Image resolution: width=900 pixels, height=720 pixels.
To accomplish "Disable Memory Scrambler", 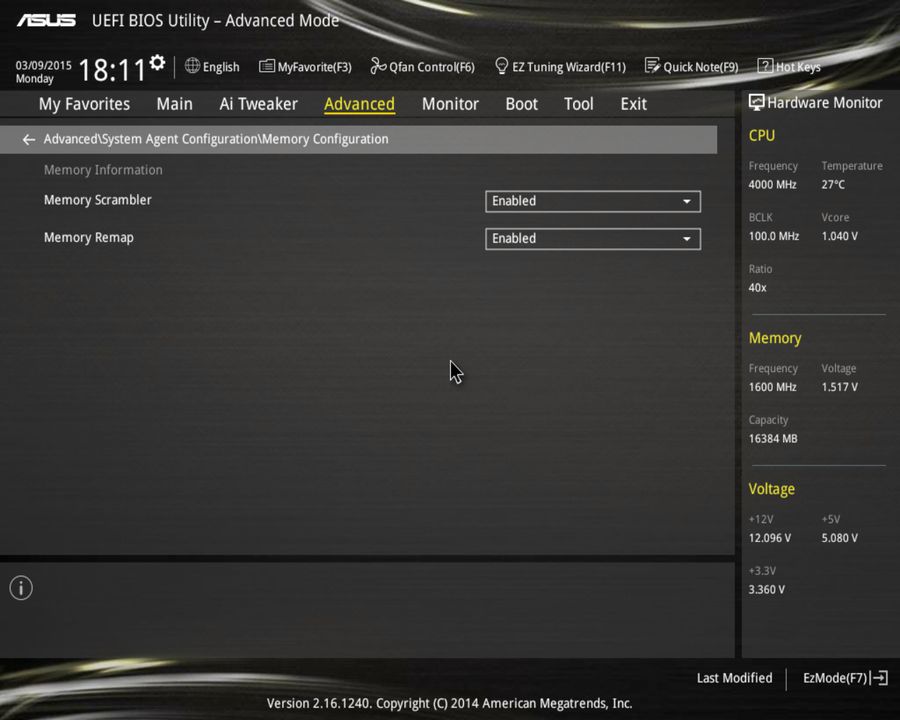I will (592, 201).
